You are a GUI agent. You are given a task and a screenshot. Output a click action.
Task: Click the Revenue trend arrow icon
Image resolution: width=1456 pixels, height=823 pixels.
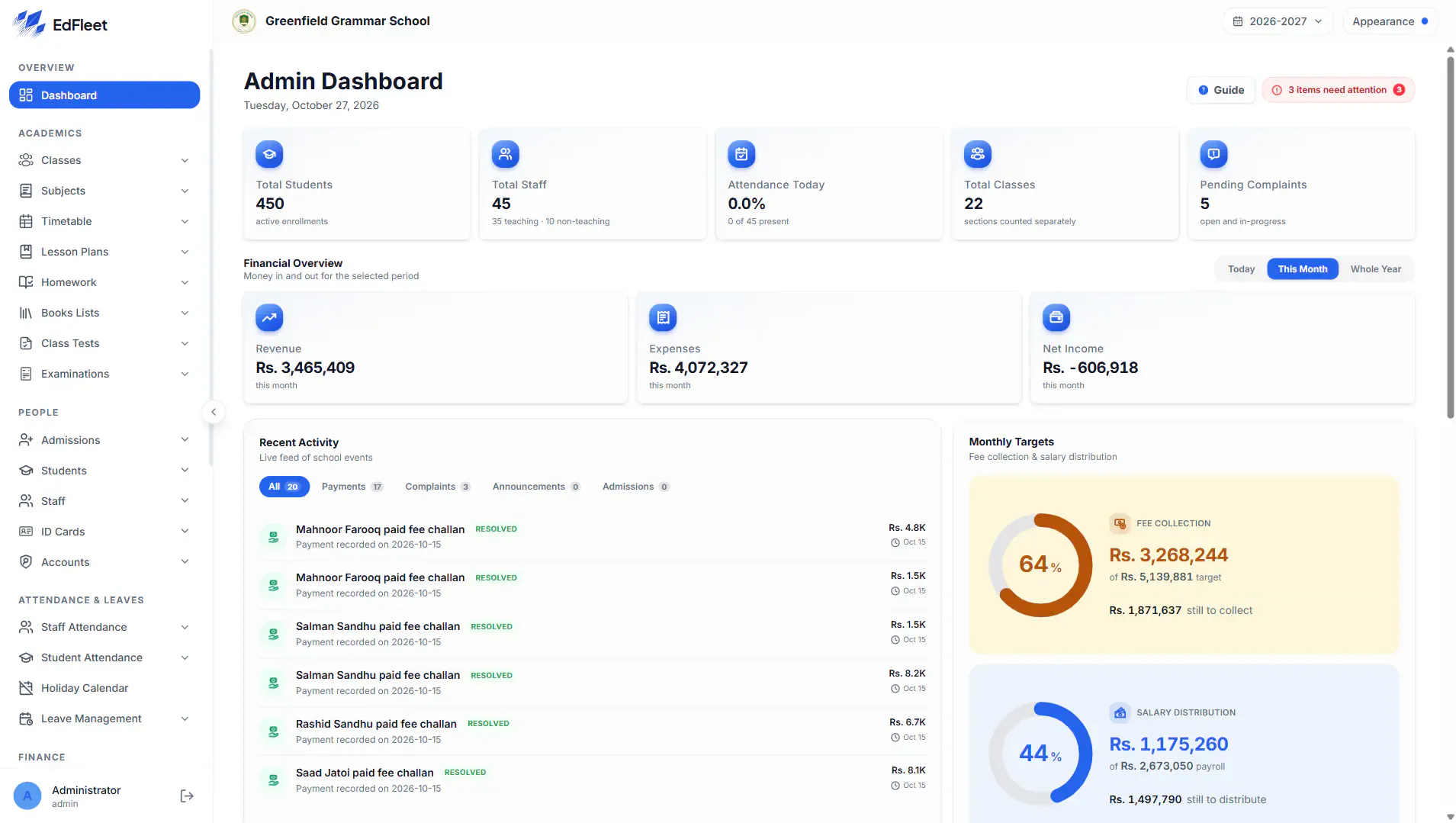click(x=269, y=318)
